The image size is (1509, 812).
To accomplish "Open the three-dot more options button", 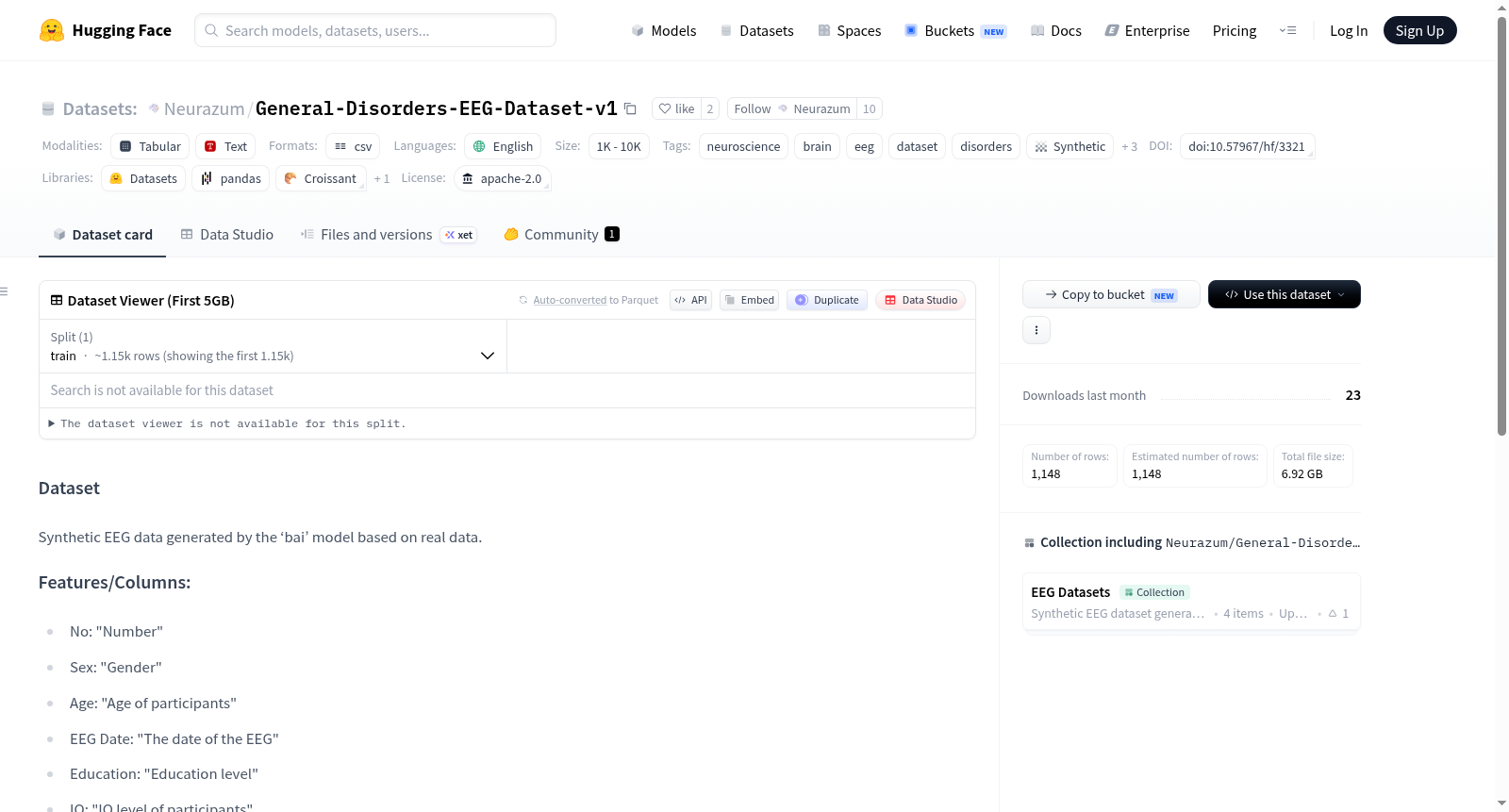I will pos(1036,330).
